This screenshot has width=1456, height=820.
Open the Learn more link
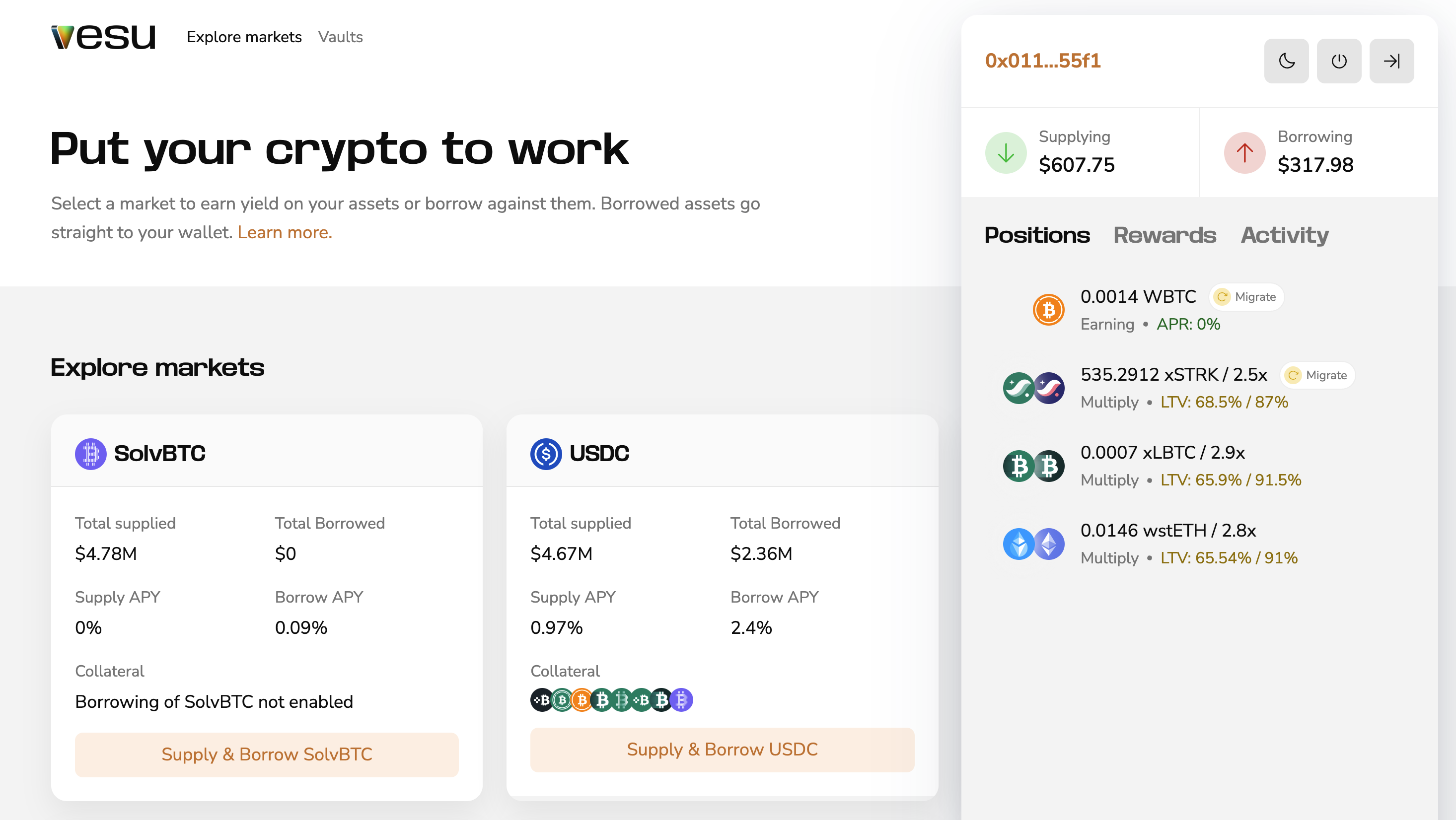pyautogui.click(x=285, y=232)
